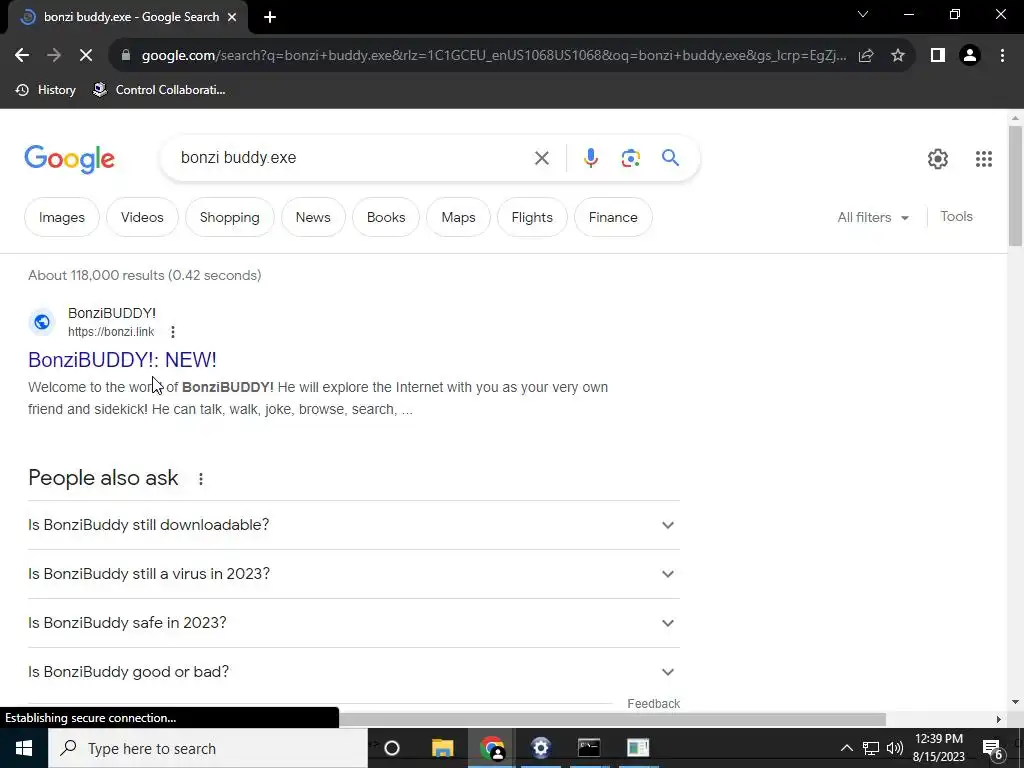The height and width of the screenshot is (768, 1024).
Task: Go to the Google logo homepage
Action: pyautogui.click(x=69, y=159)
